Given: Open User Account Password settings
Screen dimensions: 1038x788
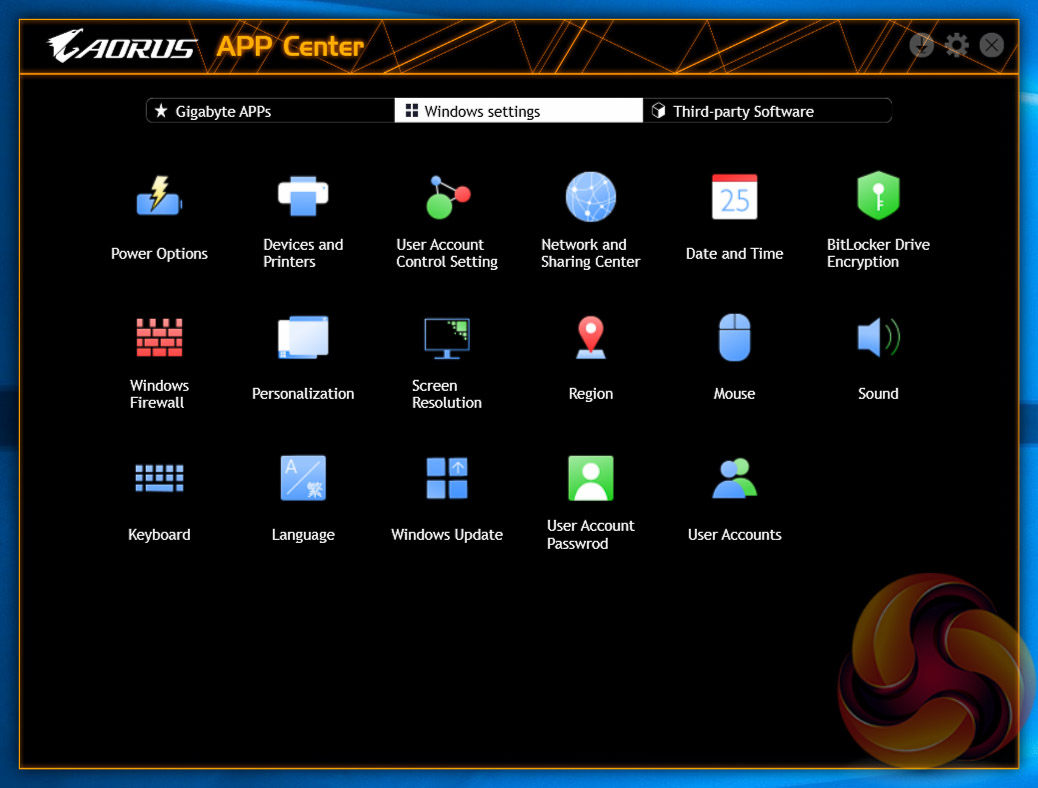Looking at the screenshot, I should click(x=591, y=478).
